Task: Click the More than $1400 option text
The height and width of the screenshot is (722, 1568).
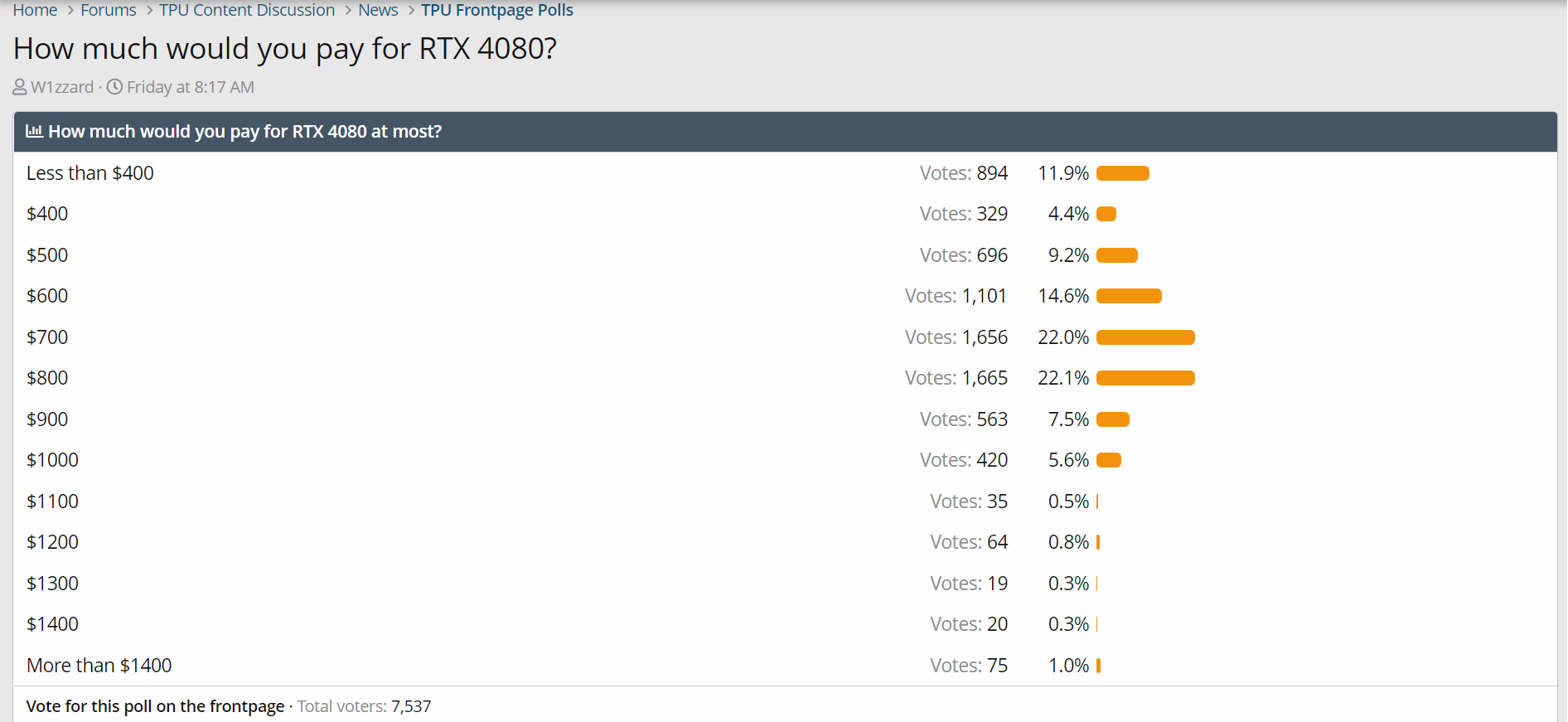Action: (x=99, y=666)
